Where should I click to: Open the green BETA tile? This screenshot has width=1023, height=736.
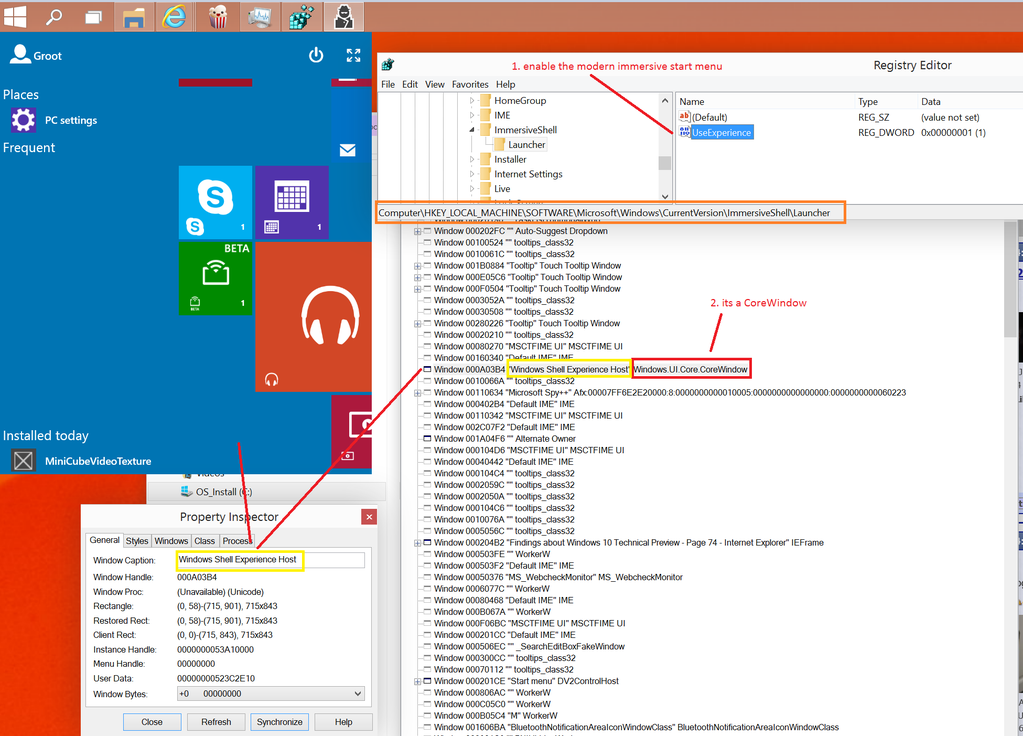(215, 278)
